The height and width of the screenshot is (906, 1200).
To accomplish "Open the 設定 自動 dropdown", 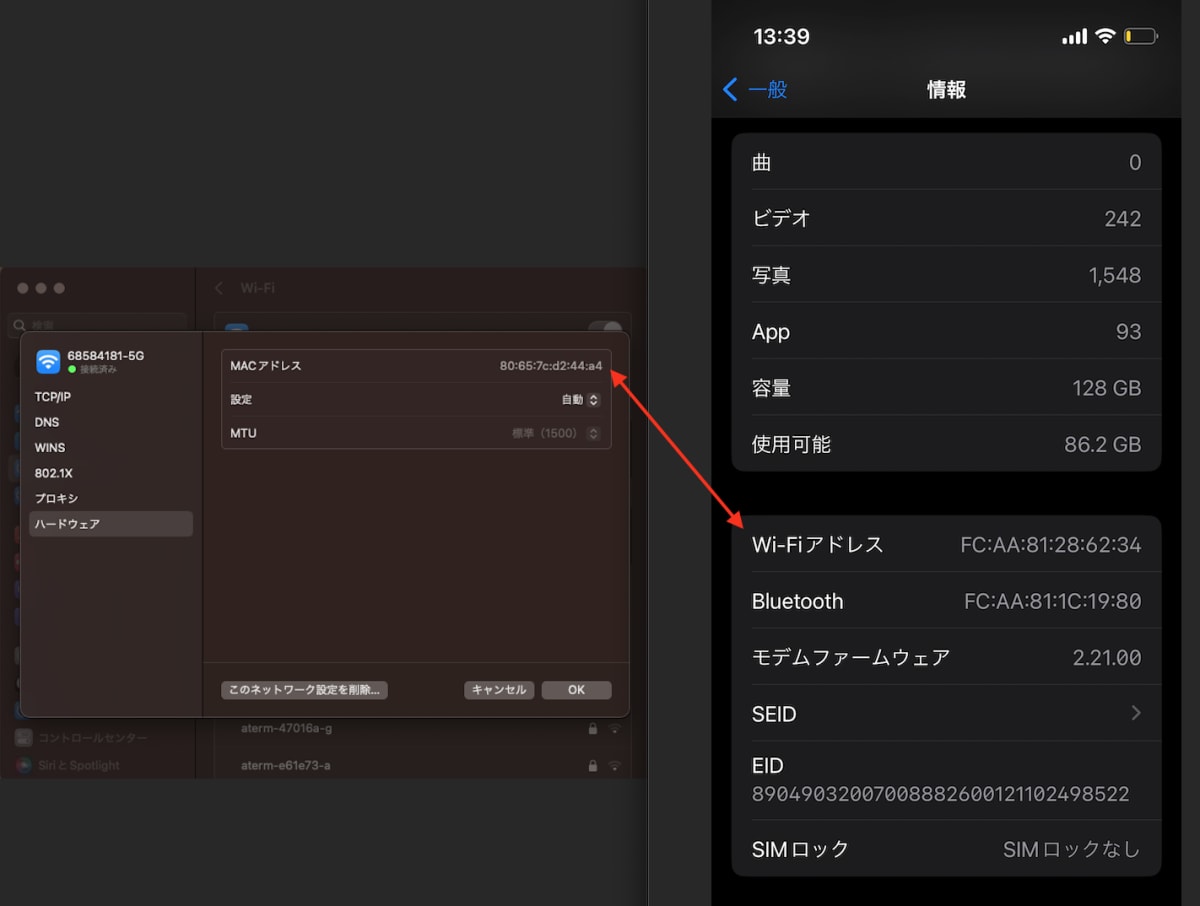I will (x=580, y=400).
